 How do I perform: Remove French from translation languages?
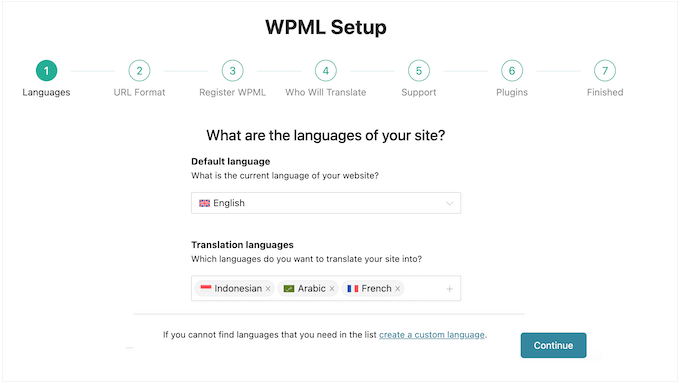click(398, 289)
